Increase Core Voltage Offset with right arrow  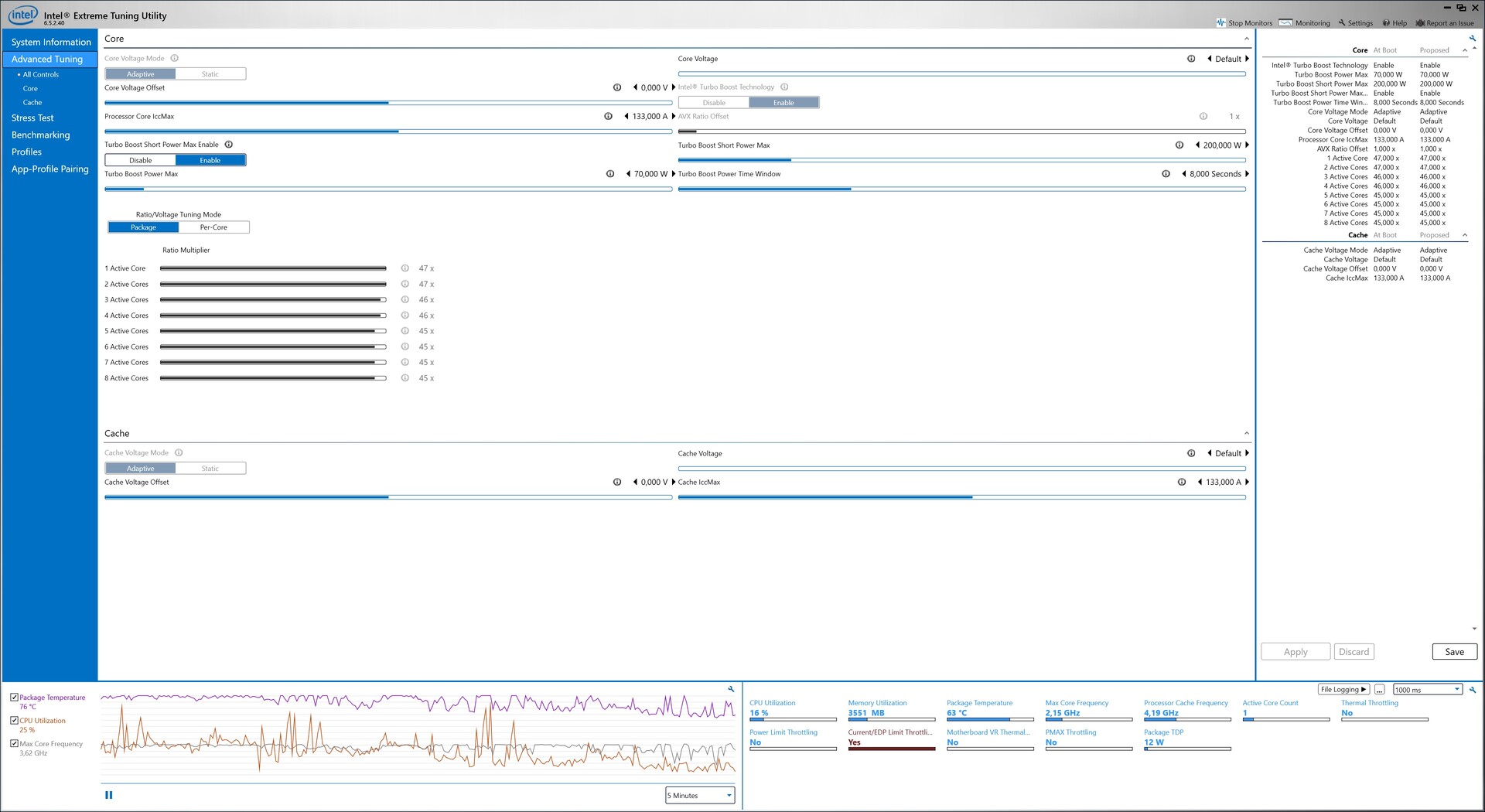click(x=674, y=87)
